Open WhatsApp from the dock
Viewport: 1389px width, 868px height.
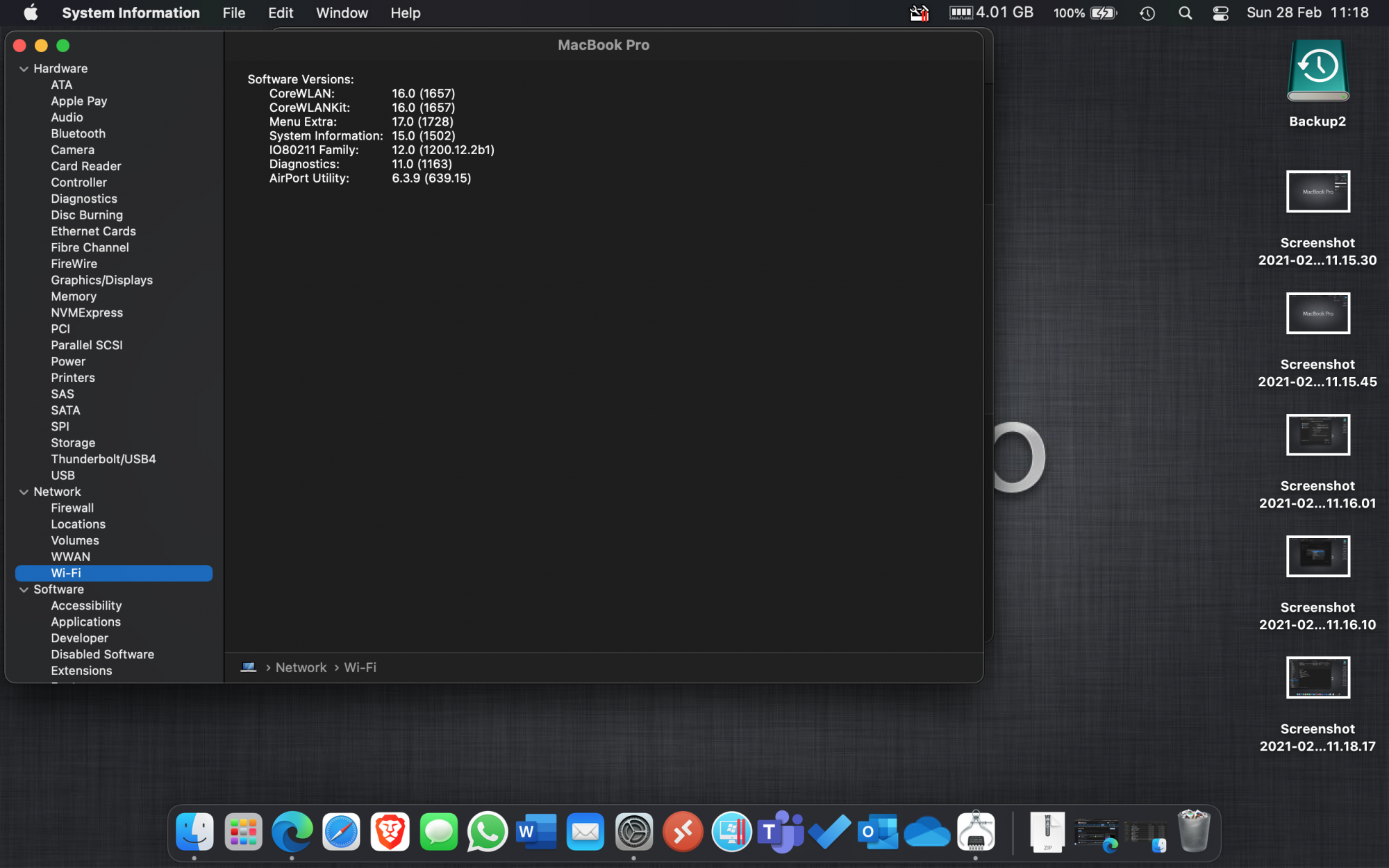487,831
